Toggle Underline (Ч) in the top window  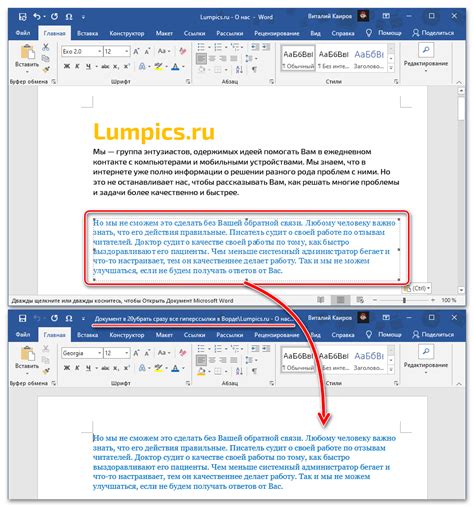(88, 67)
